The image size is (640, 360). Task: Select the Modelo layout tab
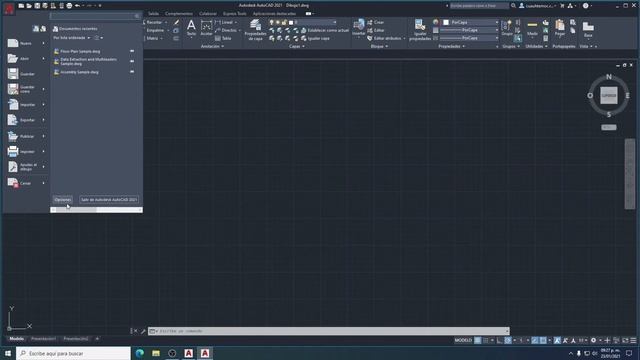tap(16, 339)
